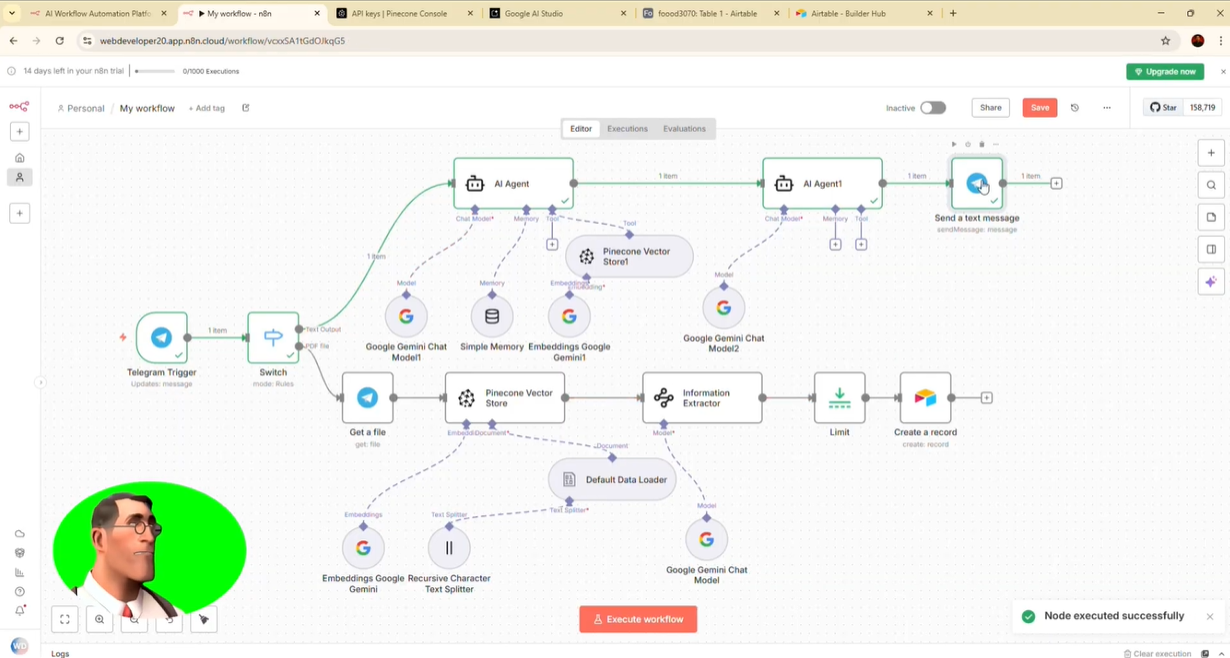Click Add tag next to workflow name
1230x658 pixels.
pos(207,108)
